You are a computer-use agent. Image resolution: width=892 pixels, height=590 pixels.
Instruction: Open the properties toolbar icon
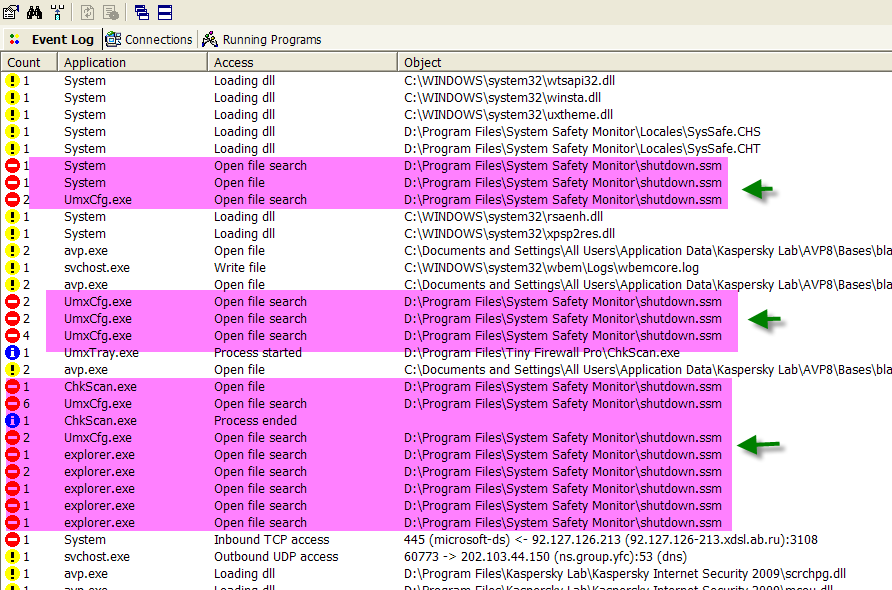coord(11,12)
